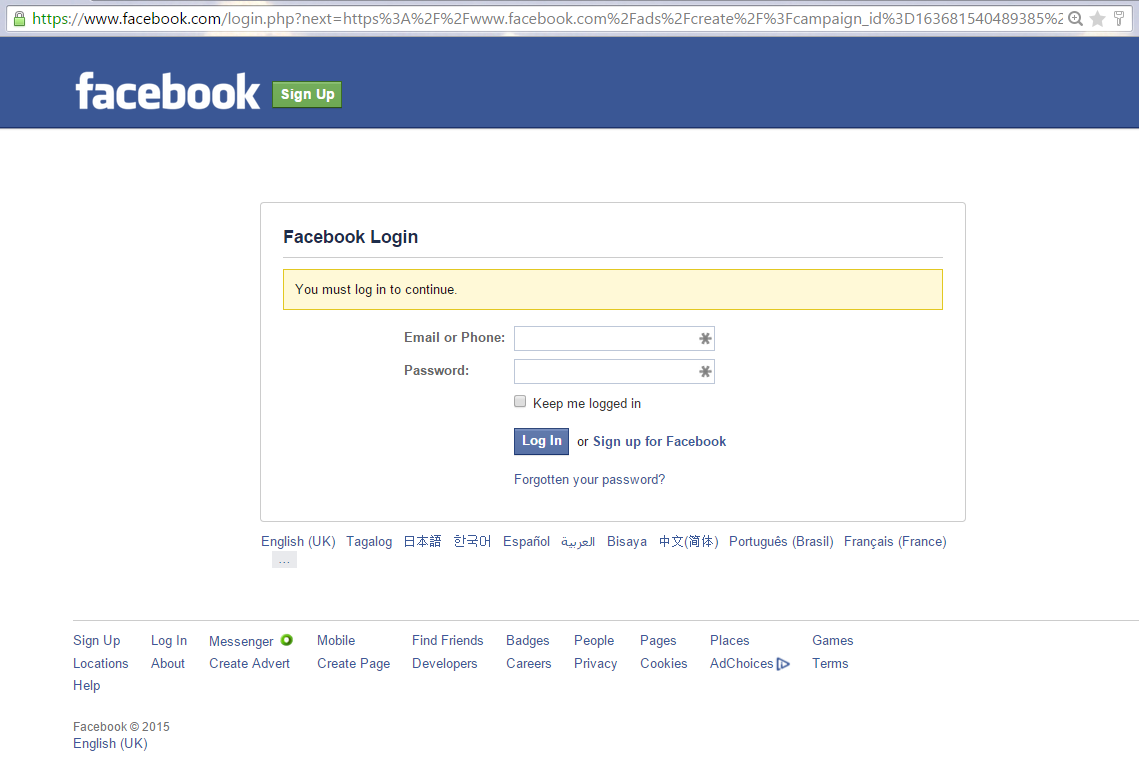The image size is (1139, 781).
Task: Open the Locations footer link
Action: 100,663
